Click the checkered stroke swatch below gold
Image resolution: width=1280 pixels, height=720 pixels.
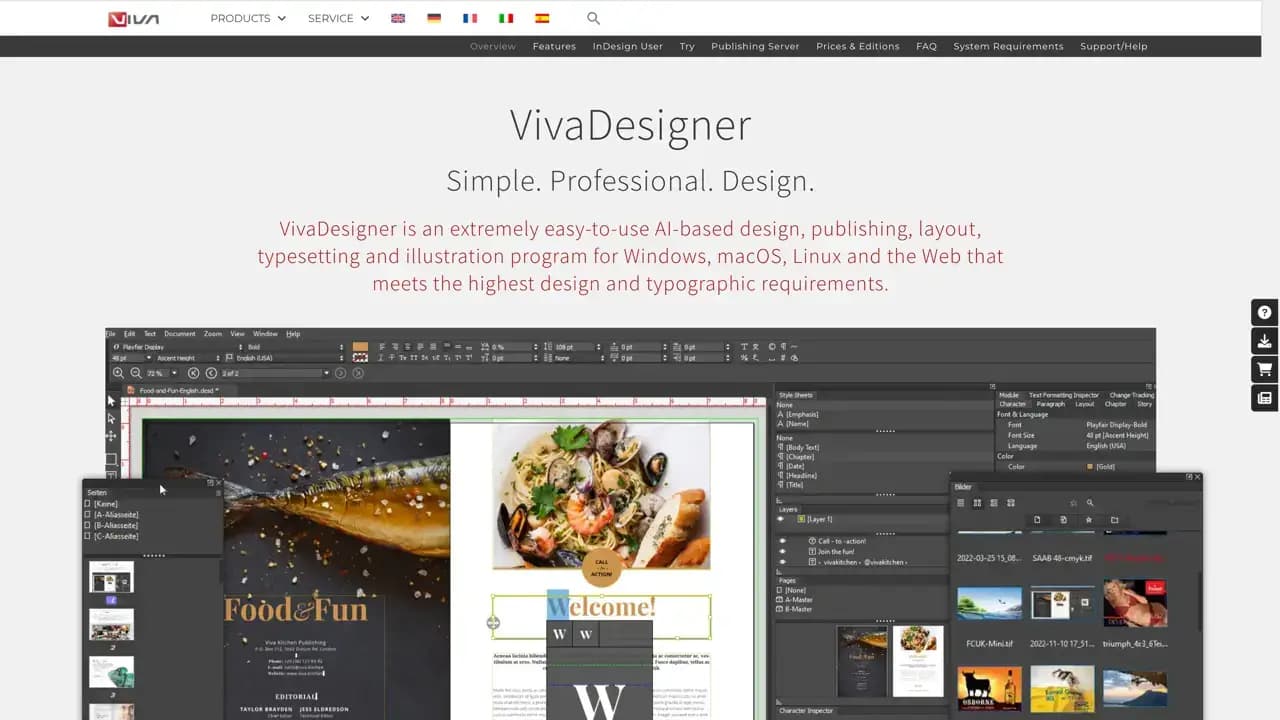360,358
